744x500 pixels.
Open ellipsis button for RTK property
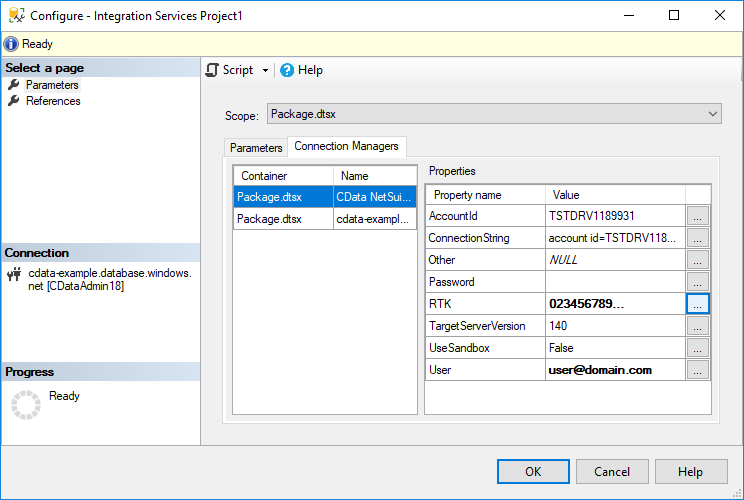pyautogui.click(x=698, y=303)
